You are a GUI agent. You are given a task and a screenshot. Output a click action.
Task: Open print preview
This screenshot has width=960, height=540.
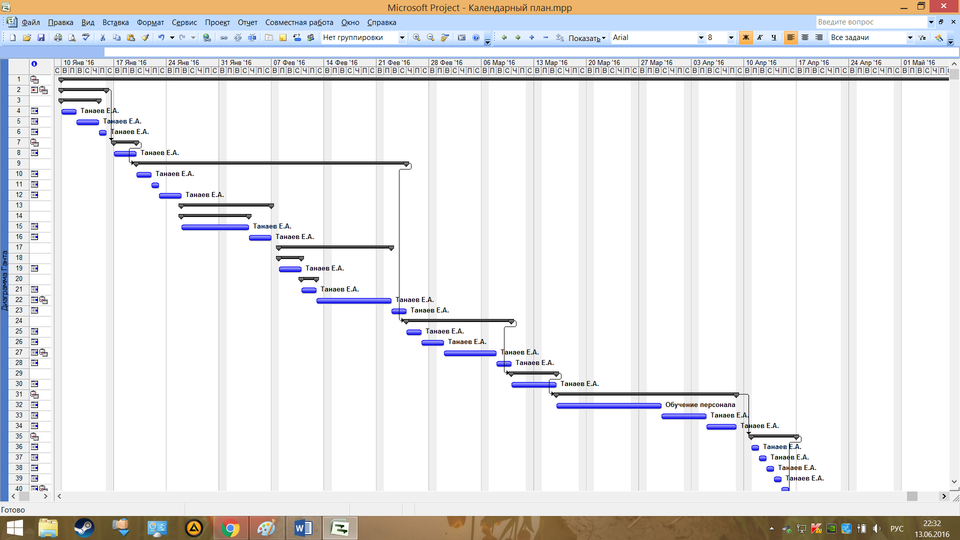pyautogui.click(x=72, y=38)
